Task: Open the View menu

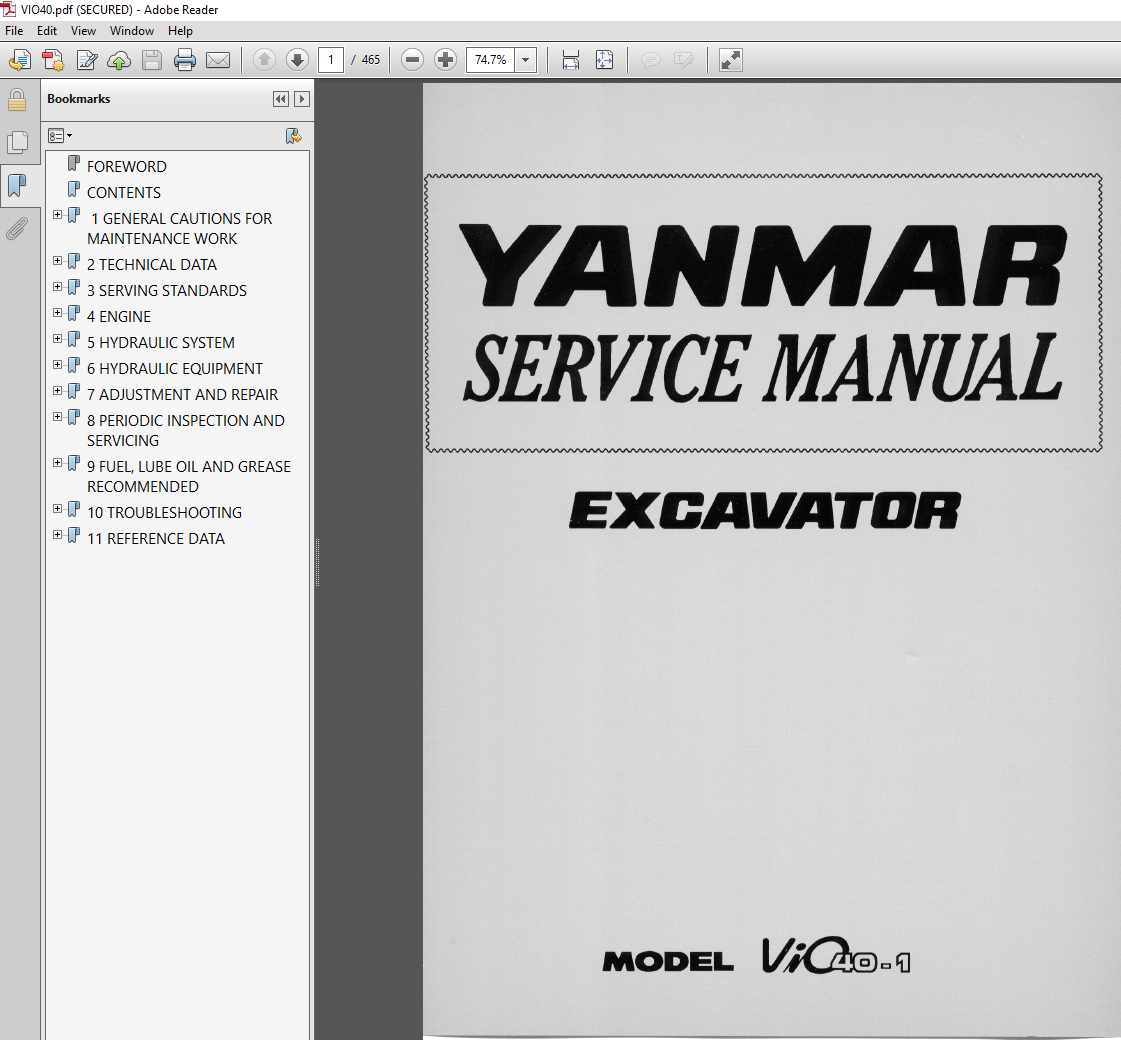Action: click(83, 31)
